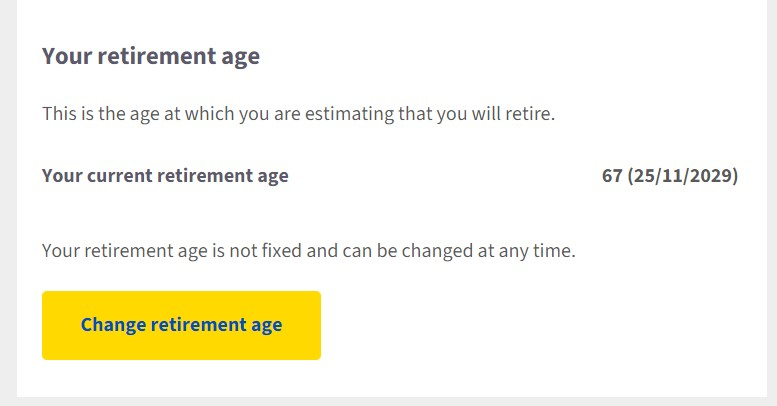Click the "Your current retirement age" label
Viewport: 777px width, 406px height.
click(x=165, y=176)
